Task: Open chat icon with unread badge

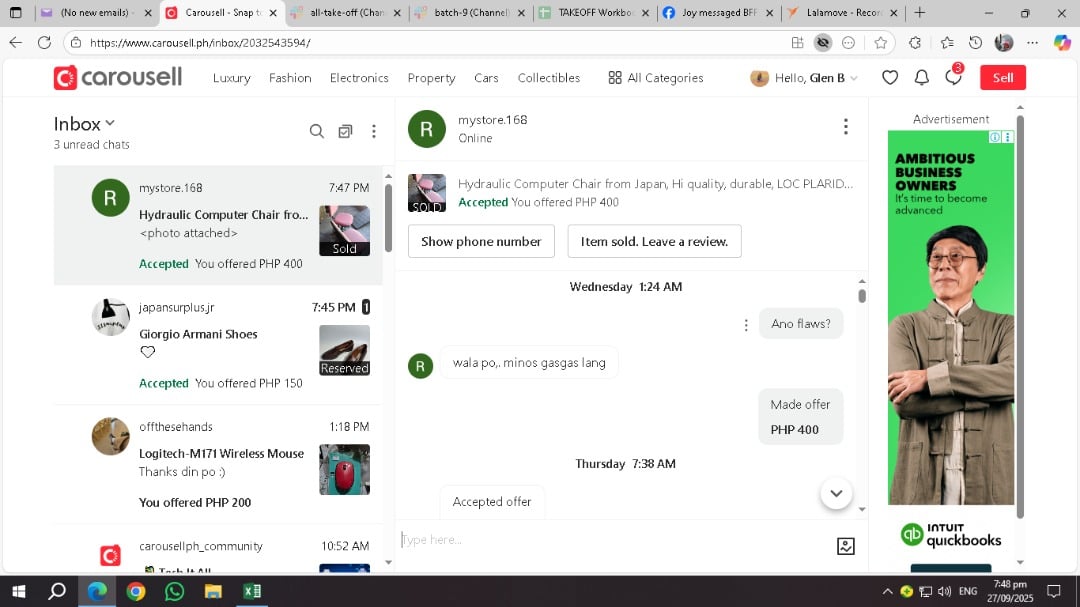Action: tap(953, 78)
